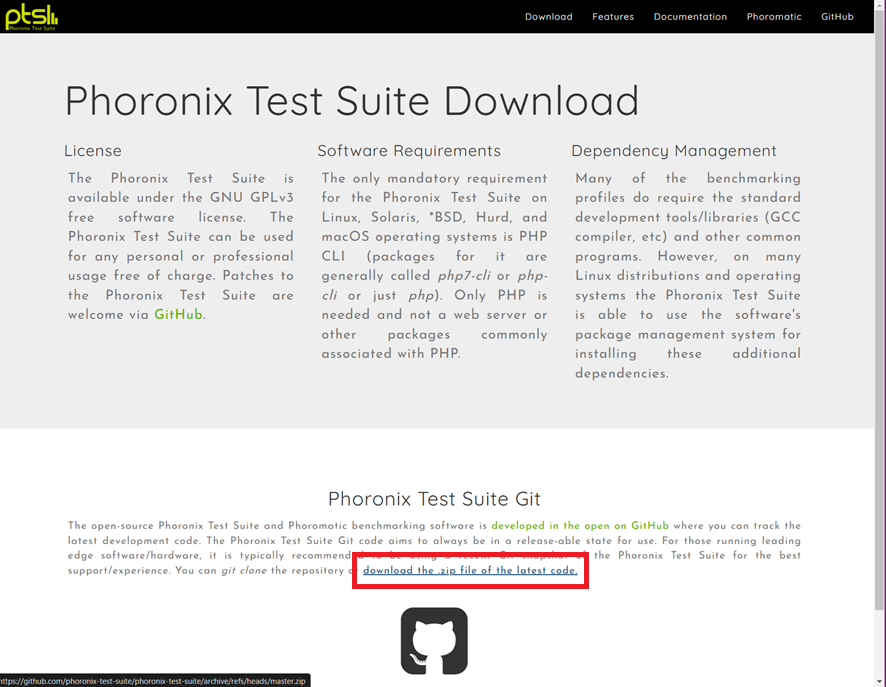Click the PTS Phoronix Test Suite logo

32,17
